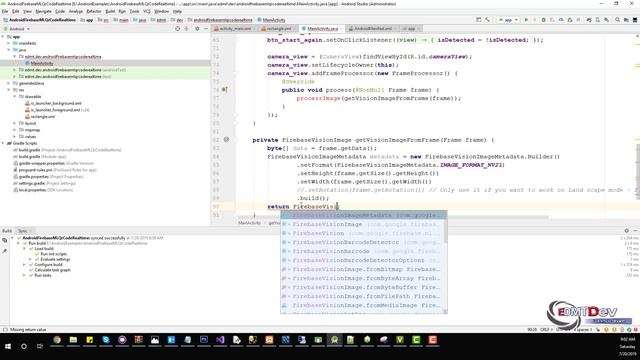Select rectangle.xml in the project tree
640x360 pixels.
coord(43,117)
